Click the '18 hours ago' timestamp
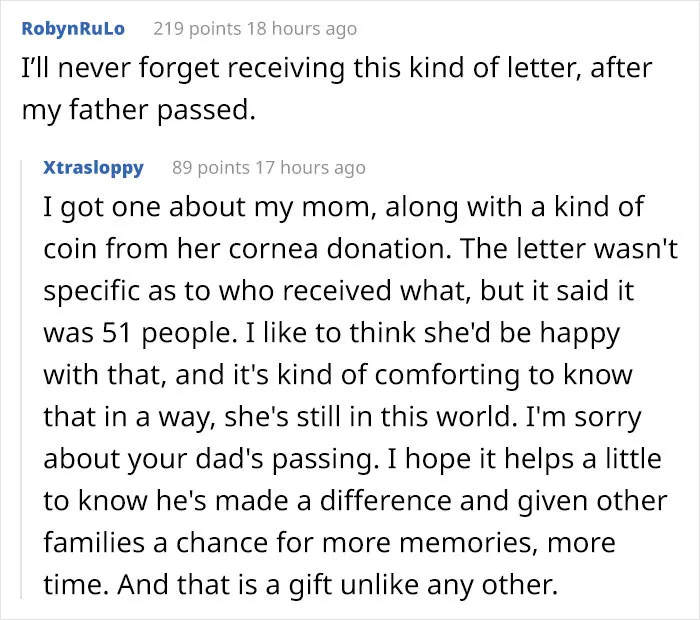 pyautogui.click(x=302, y=29)
